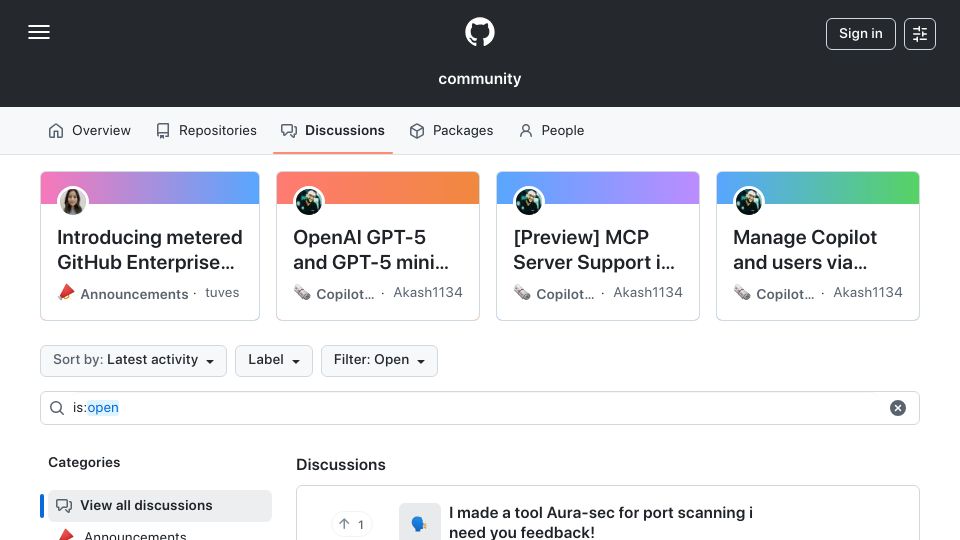960x540 pixels.
Task: Expand the Label filter dropdown
Action: (x=274, y=360)
